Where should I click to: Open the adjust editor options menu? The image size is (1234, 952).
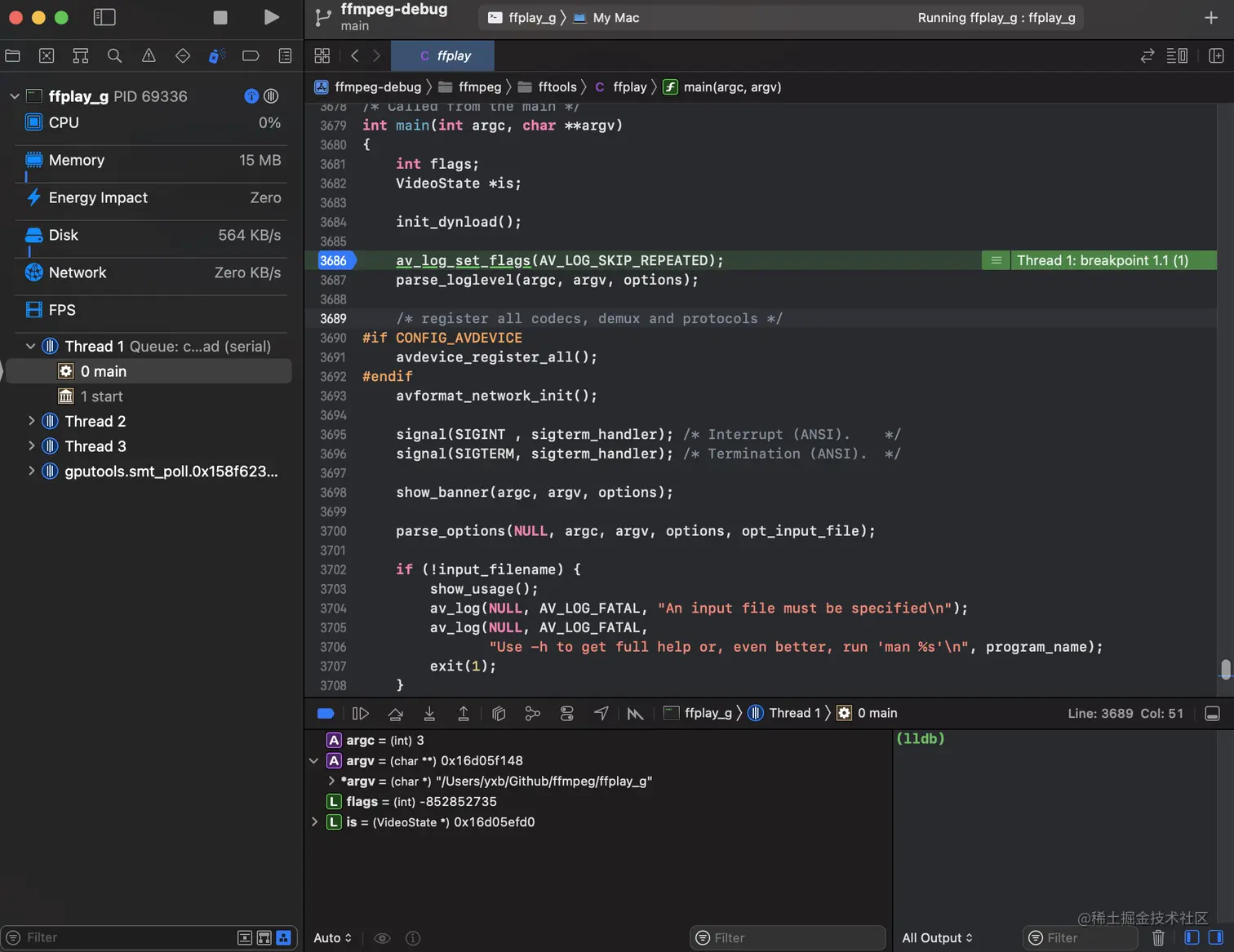coord(1177,55)
